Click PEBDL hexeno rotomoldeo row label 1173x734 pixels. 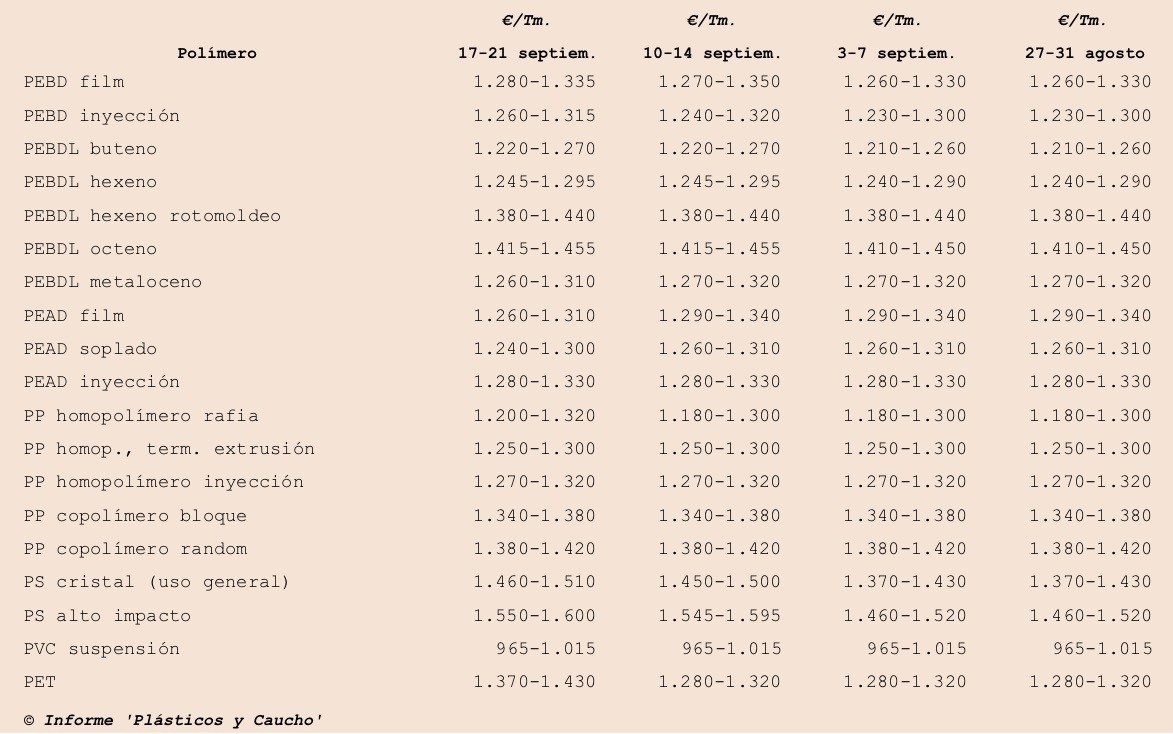coord(153,215)
